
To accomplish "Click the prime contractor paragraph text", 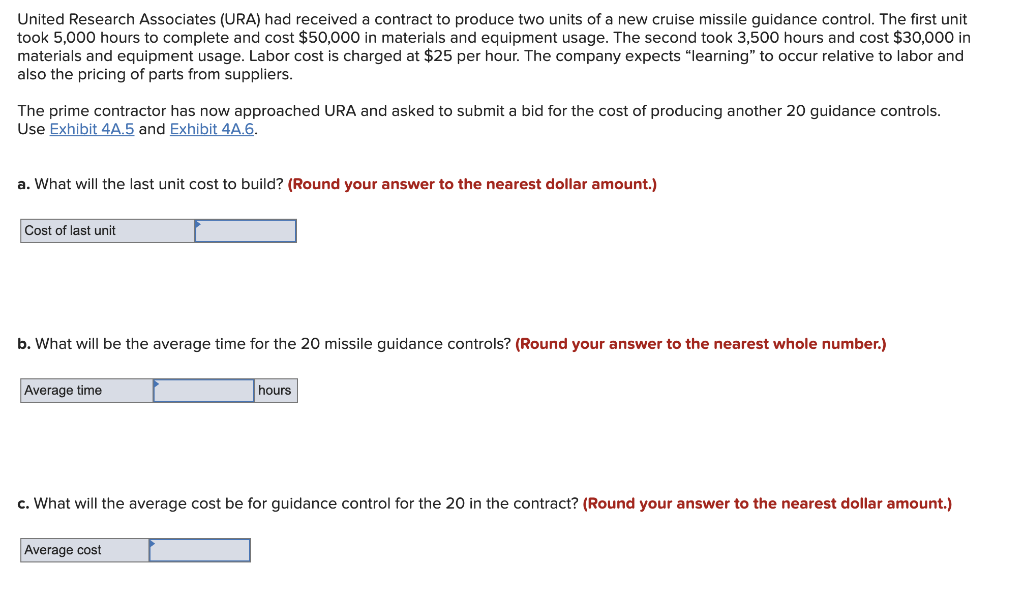I will click(480, 110).
